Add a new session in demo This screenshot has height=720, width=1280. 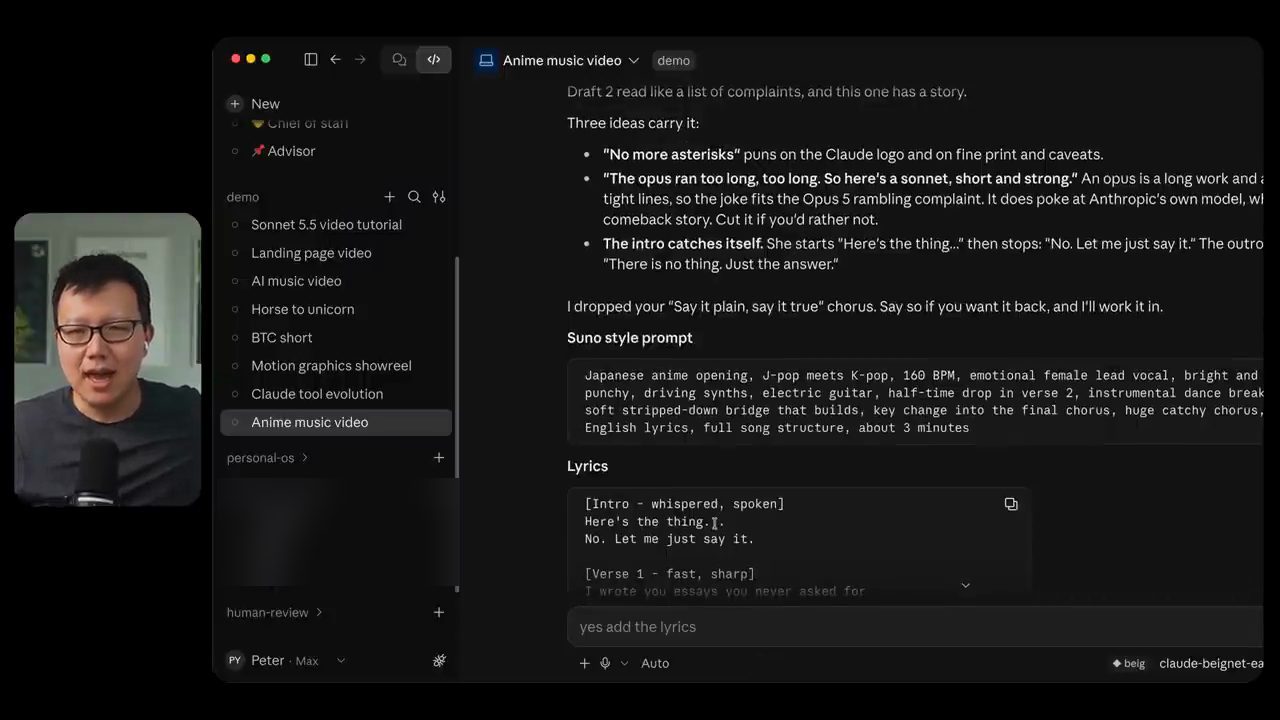pos(390,197)
